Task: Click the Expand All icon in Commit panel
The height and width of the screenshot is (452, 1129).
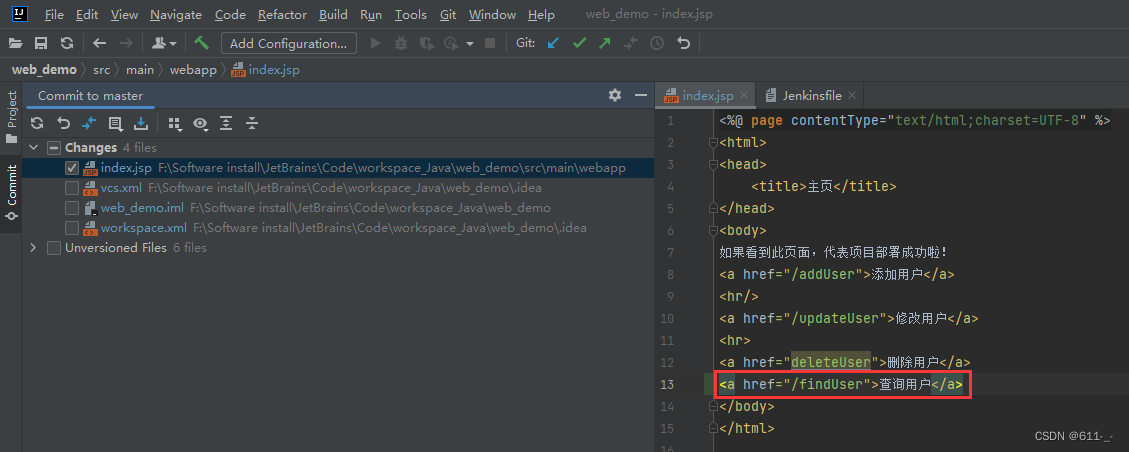Action: click(226, 124)
